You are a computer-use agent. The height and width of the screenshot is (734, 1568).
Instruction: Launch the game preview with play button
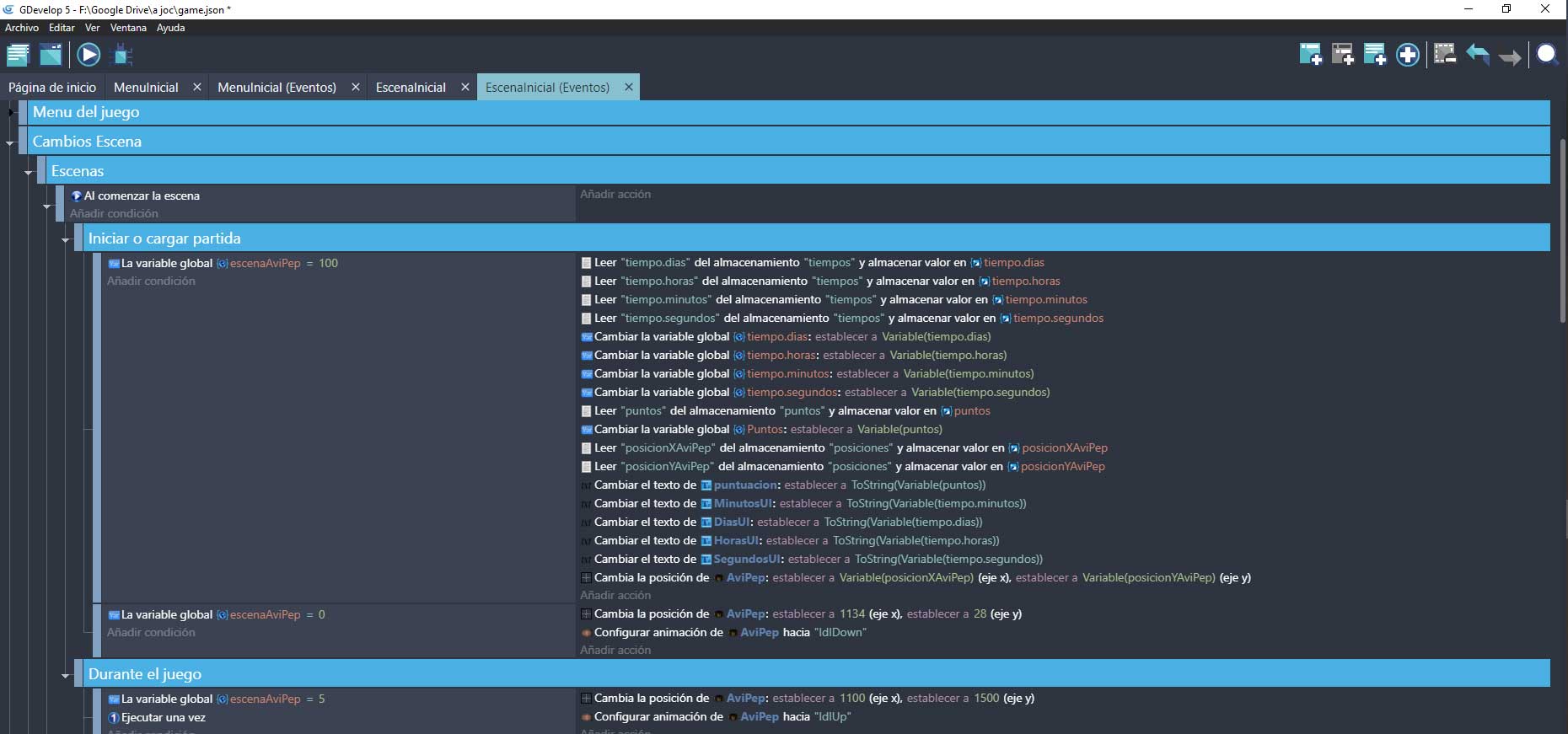click(89, 56)
